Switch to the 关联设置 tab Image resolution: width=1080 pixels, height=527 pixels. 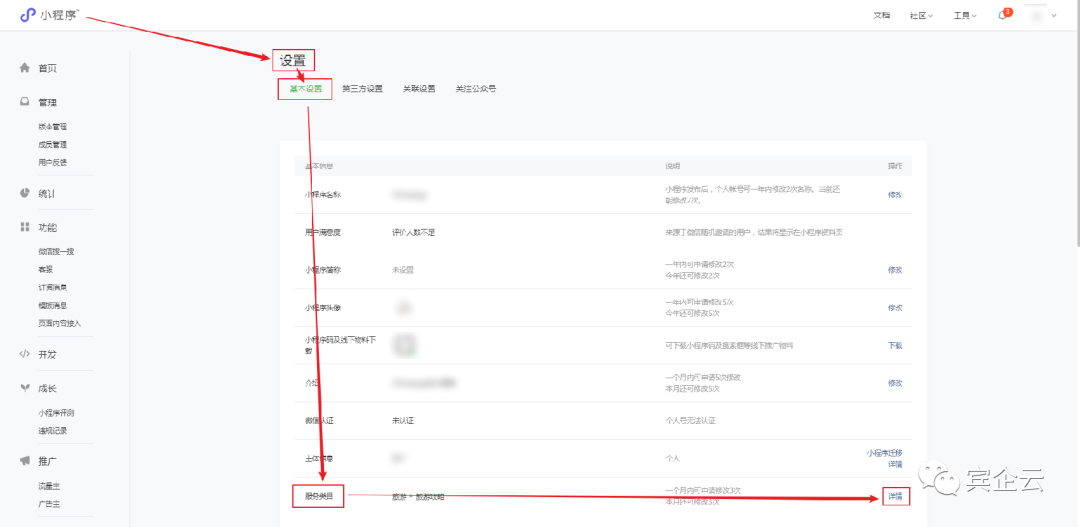[x=419, y=89]
